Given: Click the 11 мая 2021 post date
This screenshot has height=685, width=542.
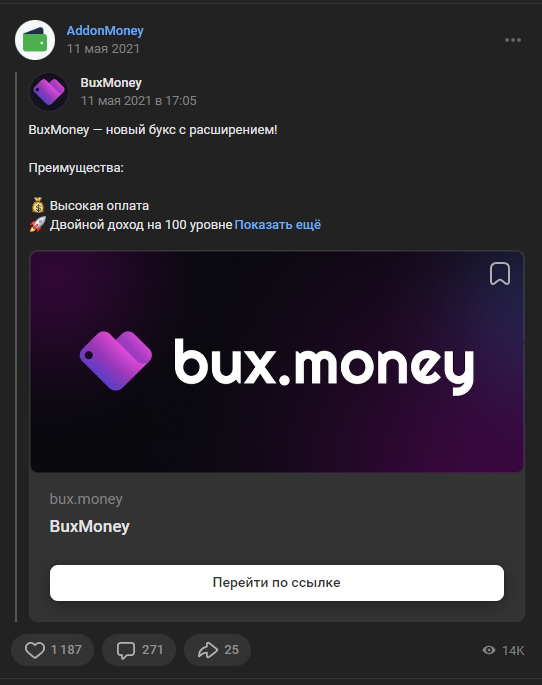Looking at the screenshot, I should click(x=103, y=48).
